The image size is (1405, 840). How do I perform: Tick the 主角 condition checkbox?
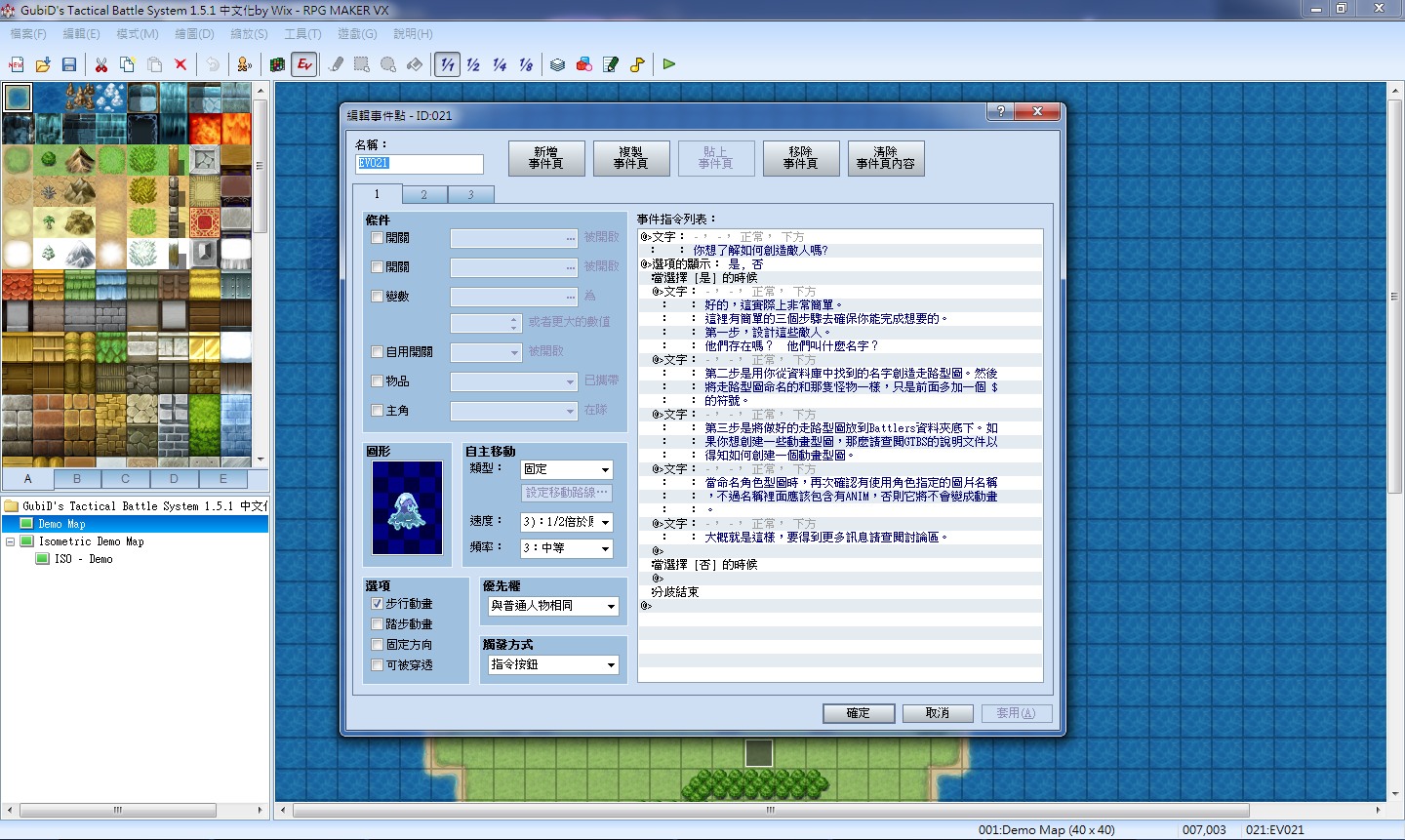point(377,411)
